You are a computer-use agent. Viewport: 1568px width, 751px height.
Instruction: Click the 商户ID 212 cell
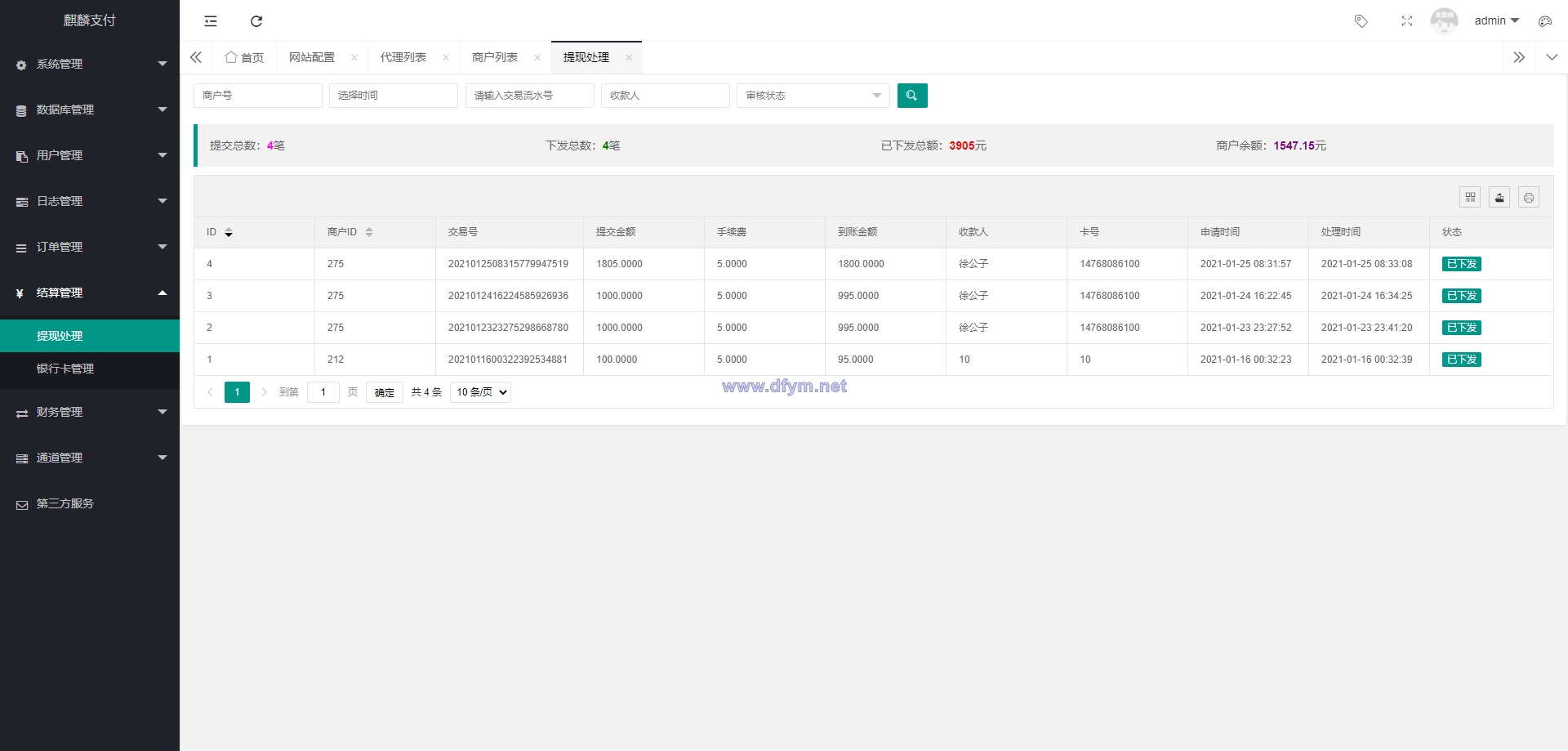(375, 360)
